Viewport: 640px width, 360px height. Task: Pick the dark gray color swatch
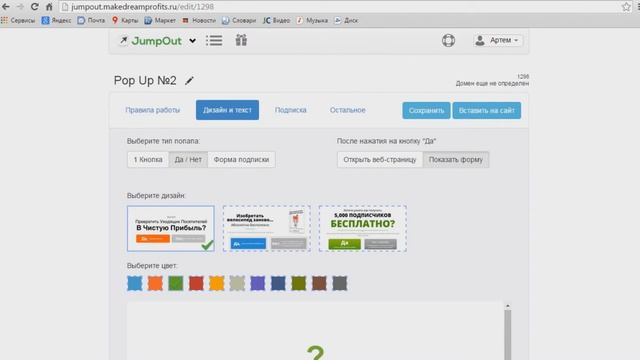(x=340, y=283)
